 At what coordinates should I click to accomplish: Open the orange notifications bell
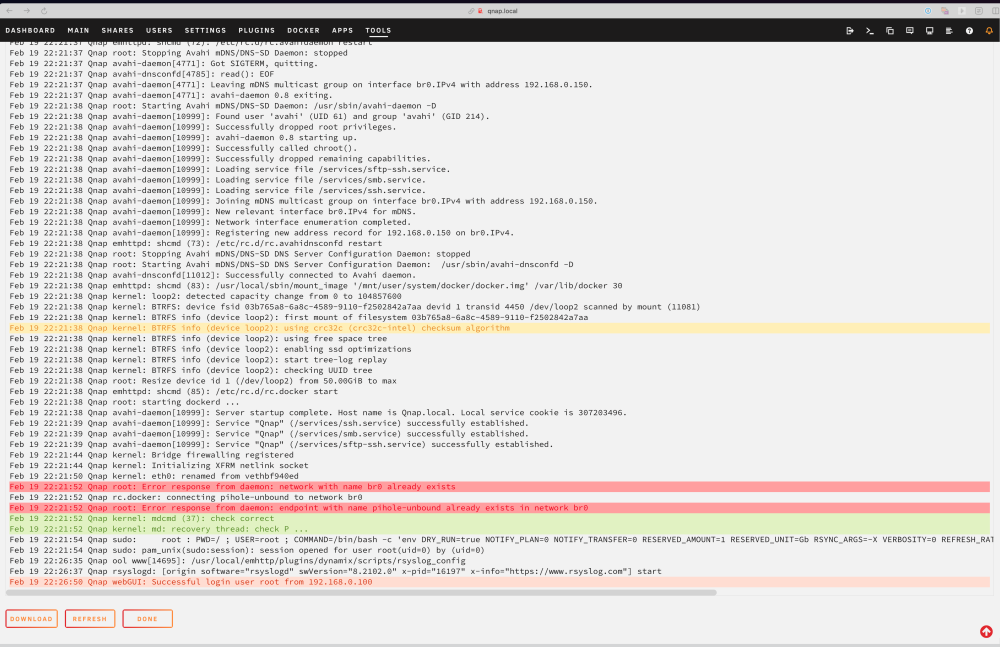989,31
